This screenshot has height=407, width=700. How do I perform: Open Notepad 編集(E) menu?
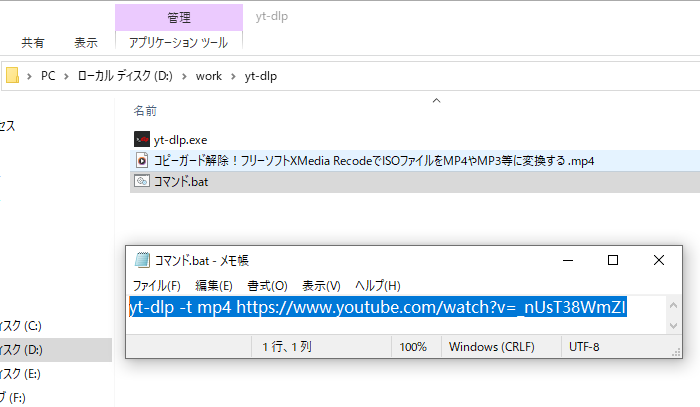(213, 286)
